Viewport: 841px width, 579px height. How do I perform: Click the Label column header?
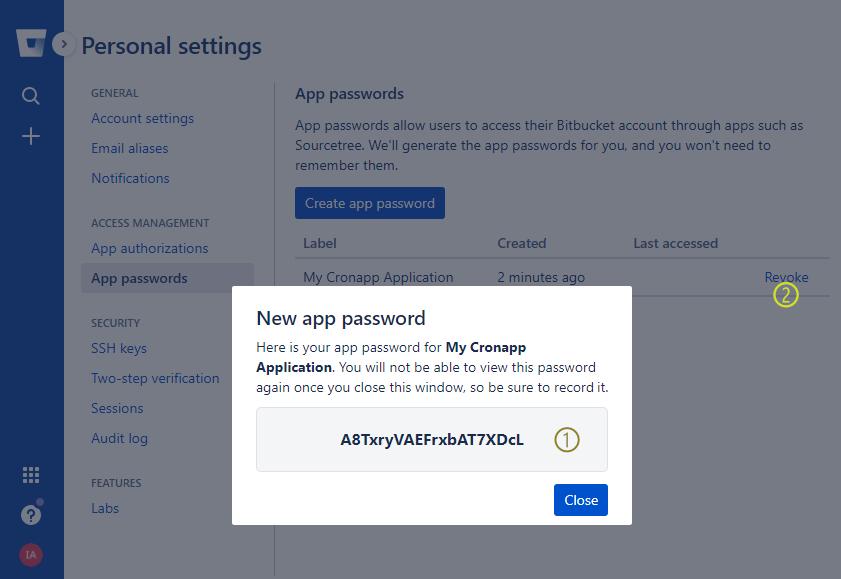click(x=320, y=243)
